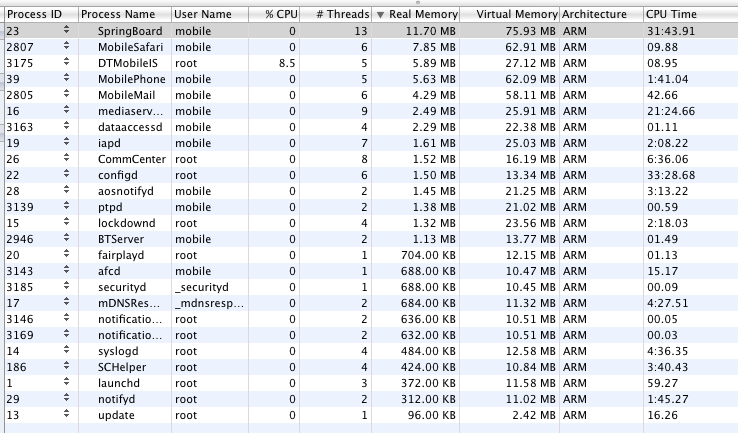Click the stepper arrows for process 2805
This screenshot has width=738, height=433.
66,94
